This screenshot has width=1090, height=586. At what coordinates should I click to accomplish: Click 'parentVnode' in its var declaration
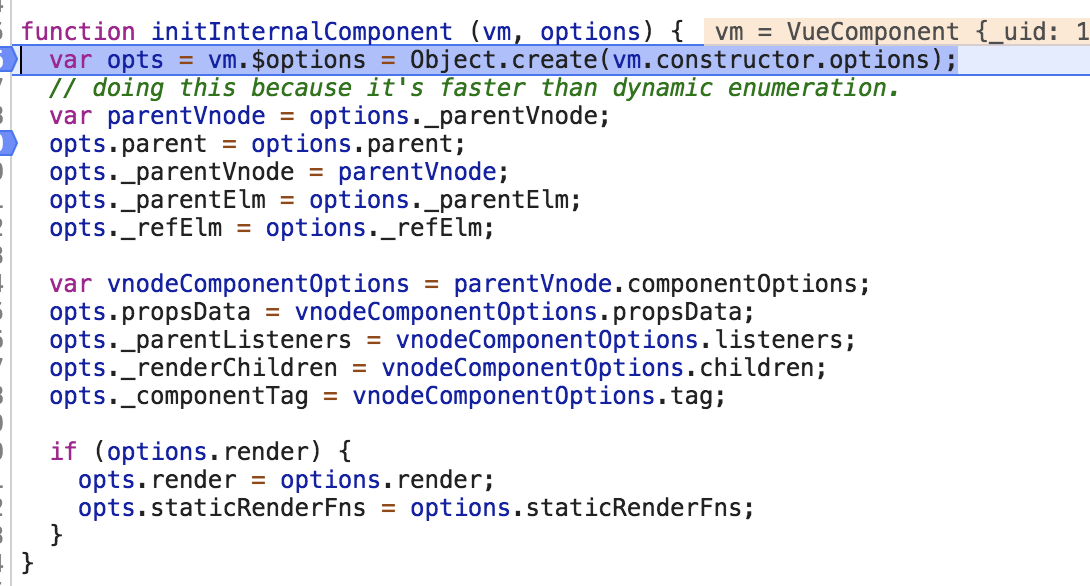tap(186, 116)
